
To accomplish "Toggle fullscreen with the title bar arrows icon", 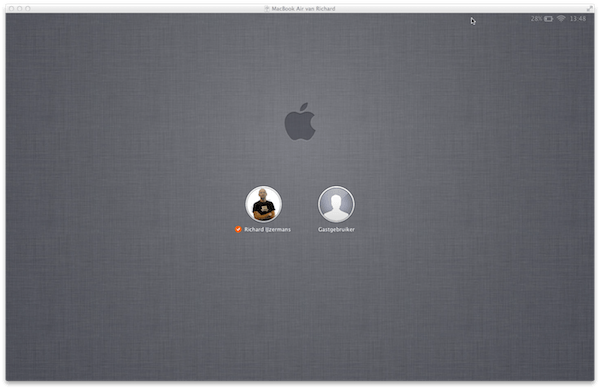I will (x=590, y=8).
